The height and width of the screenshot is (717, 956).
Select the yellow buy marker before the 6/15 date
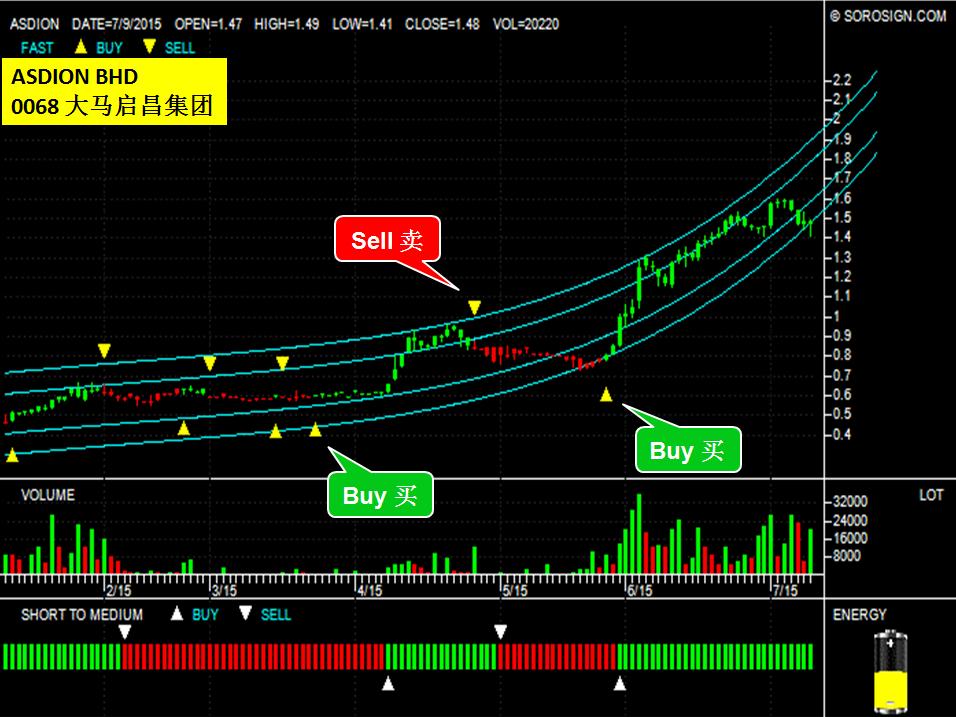pos(606,395)
